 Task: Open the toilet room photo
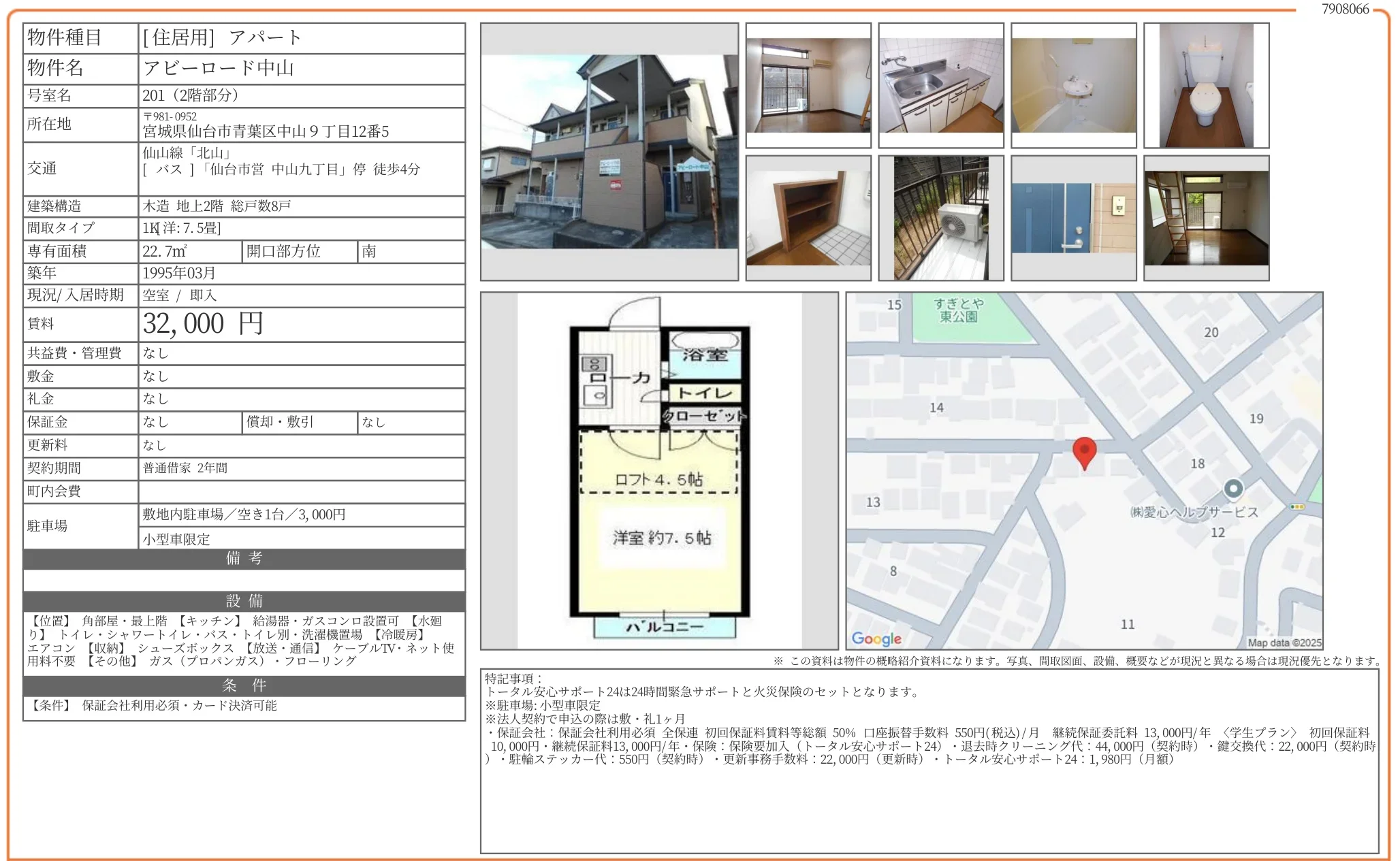pos(1206,86)
